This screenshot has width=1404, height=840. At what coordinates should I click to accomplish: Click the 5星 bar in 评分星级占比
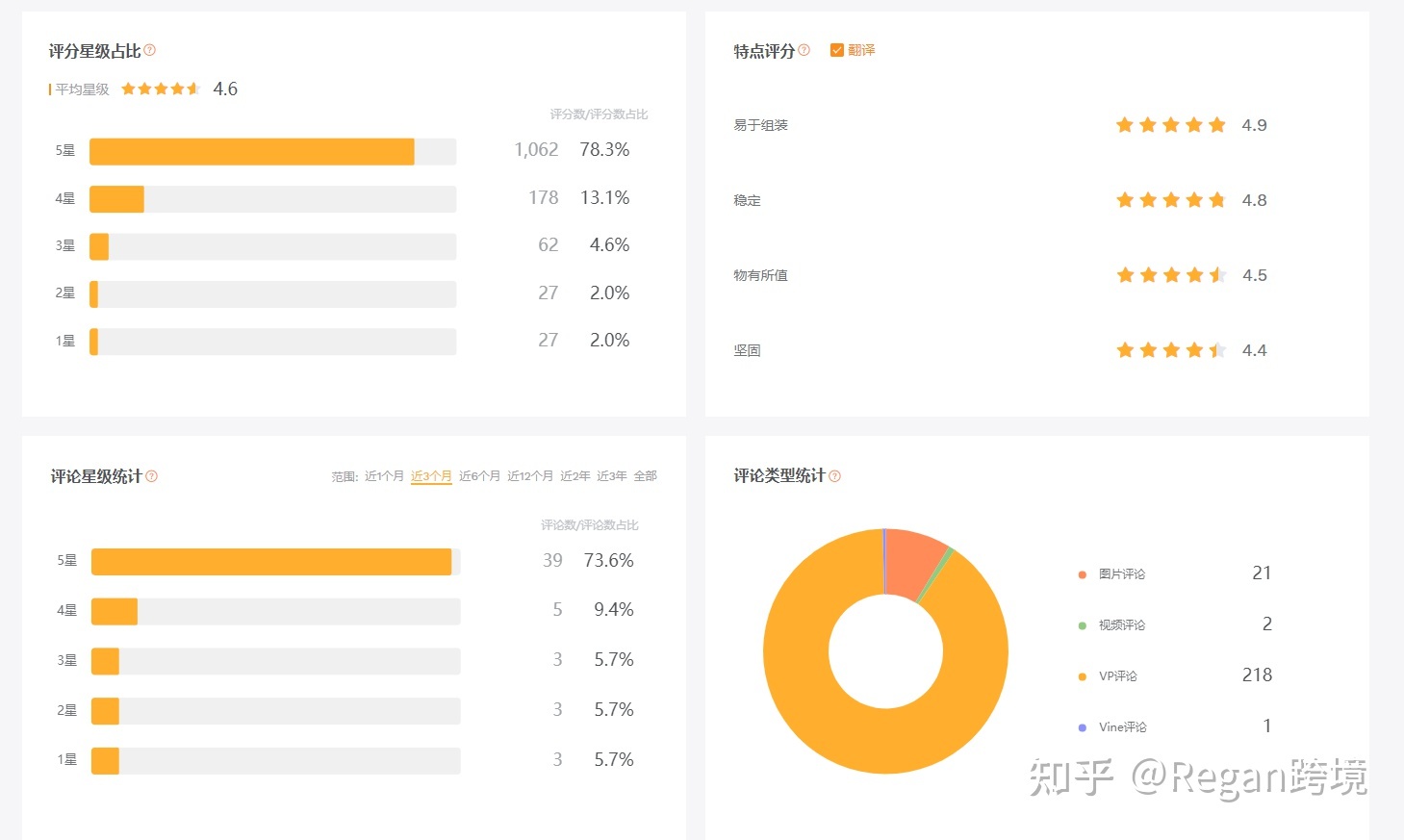252,151
